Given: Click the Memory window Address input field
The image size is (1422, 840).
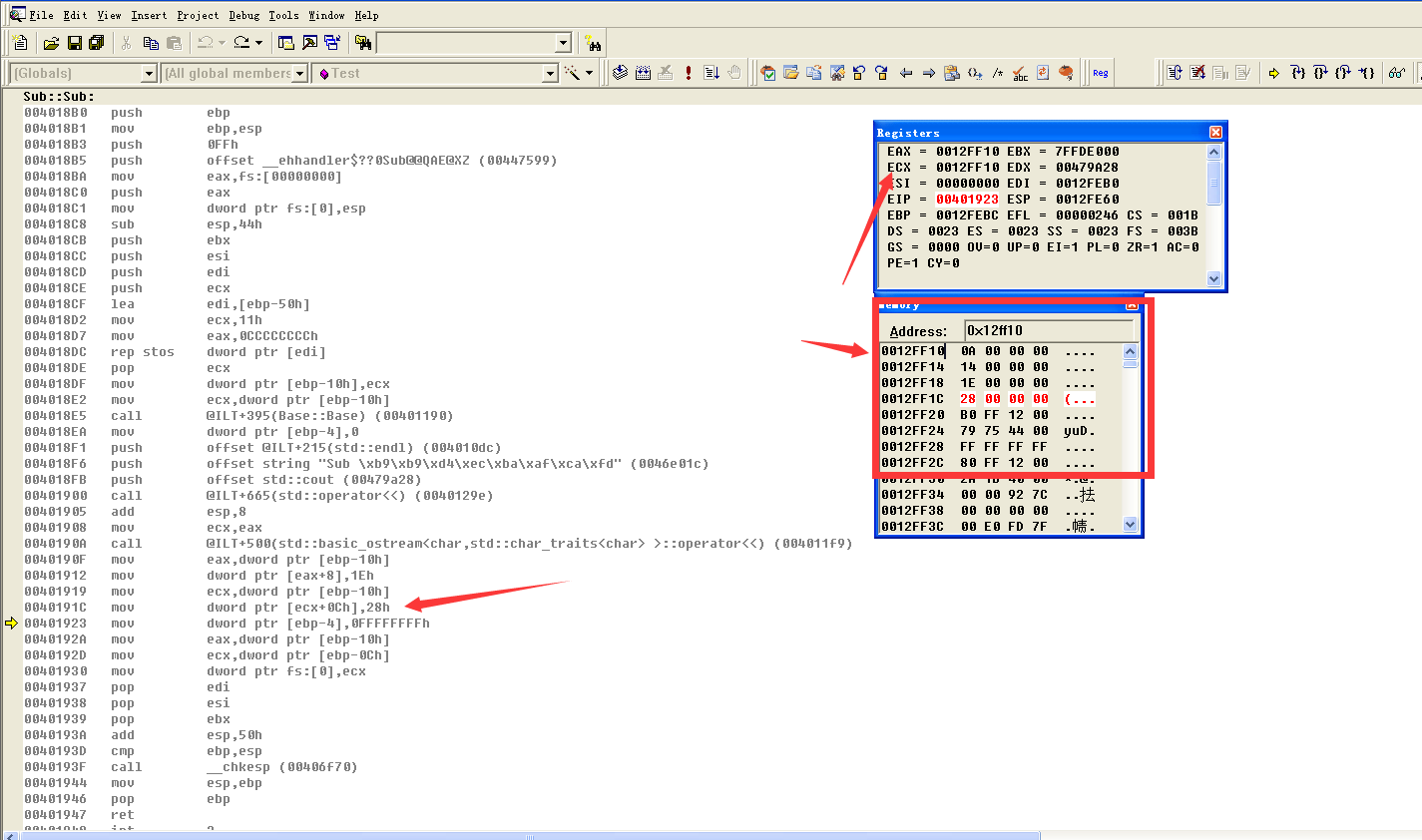Looking at the screenshot, I should (x=1049, y=330).
